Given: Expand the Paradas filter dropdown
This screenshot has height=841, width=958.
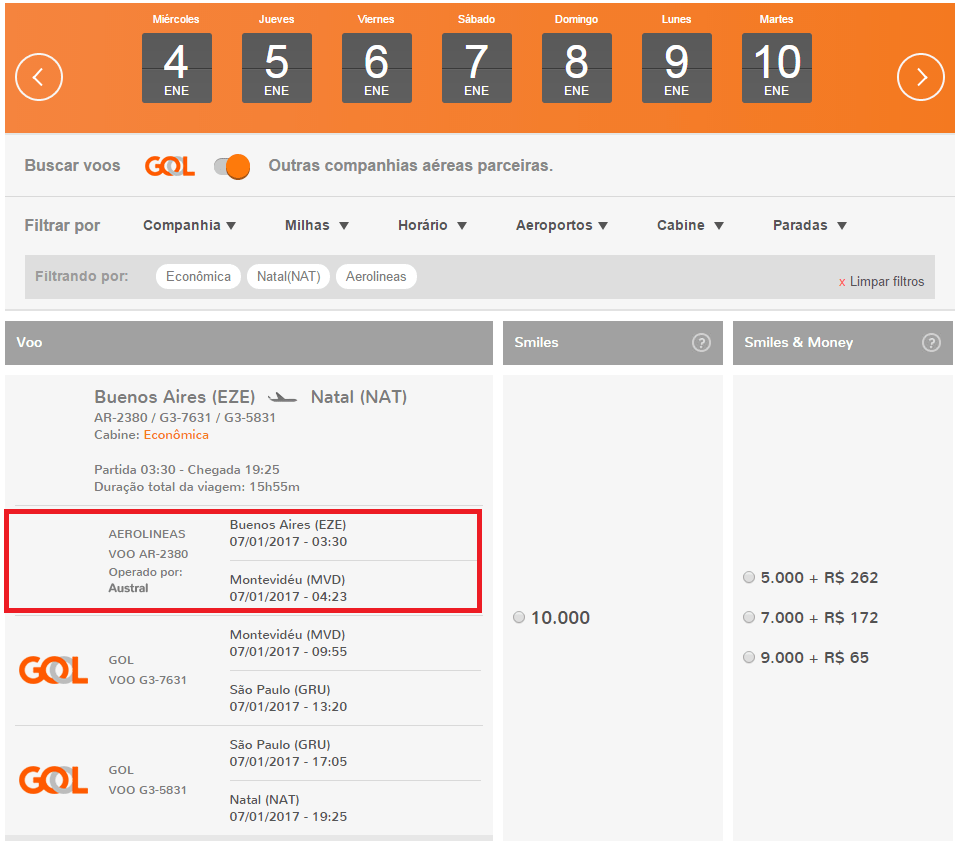Looking at the screenshot, I should click(810, 225).
